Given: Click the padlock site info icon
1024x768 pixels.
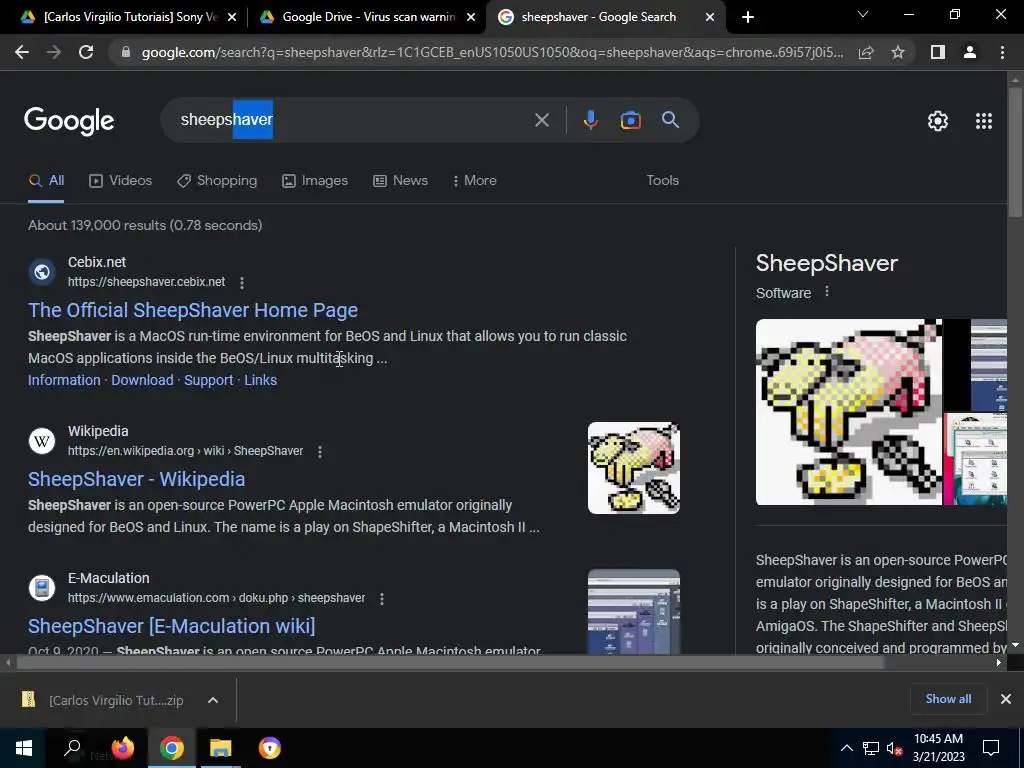Looking at the screenshot, I should [x=126, y=52].
